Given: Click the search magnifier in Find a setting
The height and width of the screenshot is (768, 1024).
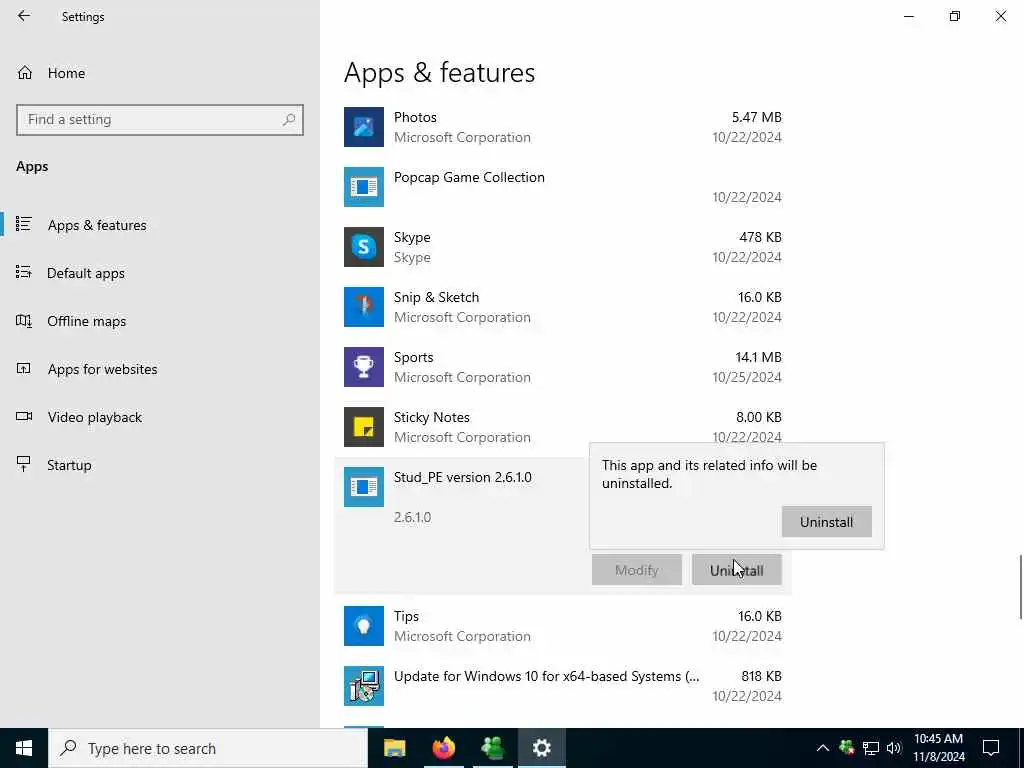Looking at the screenshot, I should [x=289, y=120].
